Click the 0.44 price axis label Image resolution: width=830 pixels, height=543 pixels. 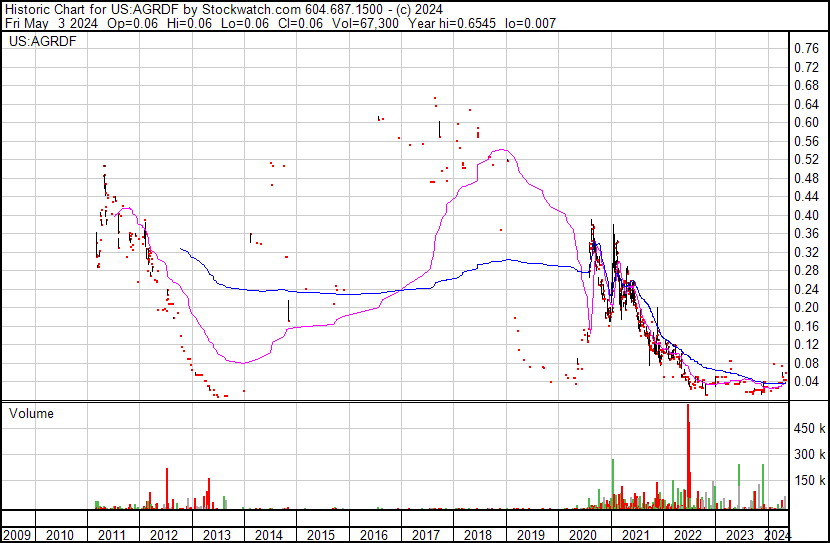pos(806,197)
